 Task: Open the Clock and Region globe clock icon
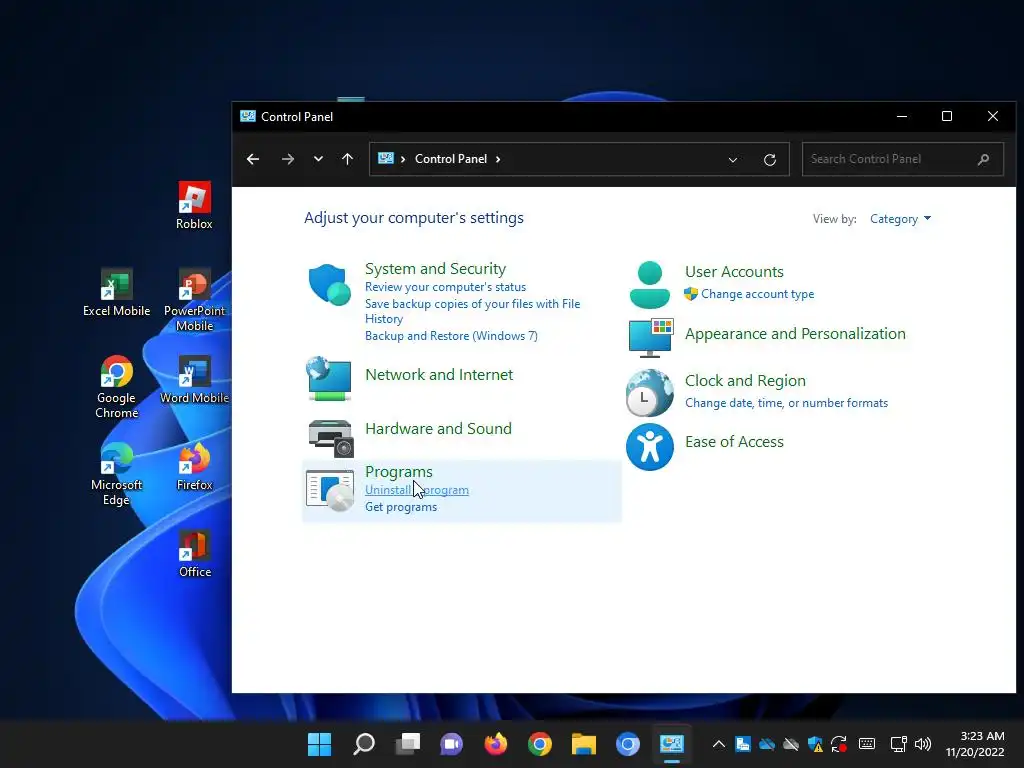click(650, 393)
